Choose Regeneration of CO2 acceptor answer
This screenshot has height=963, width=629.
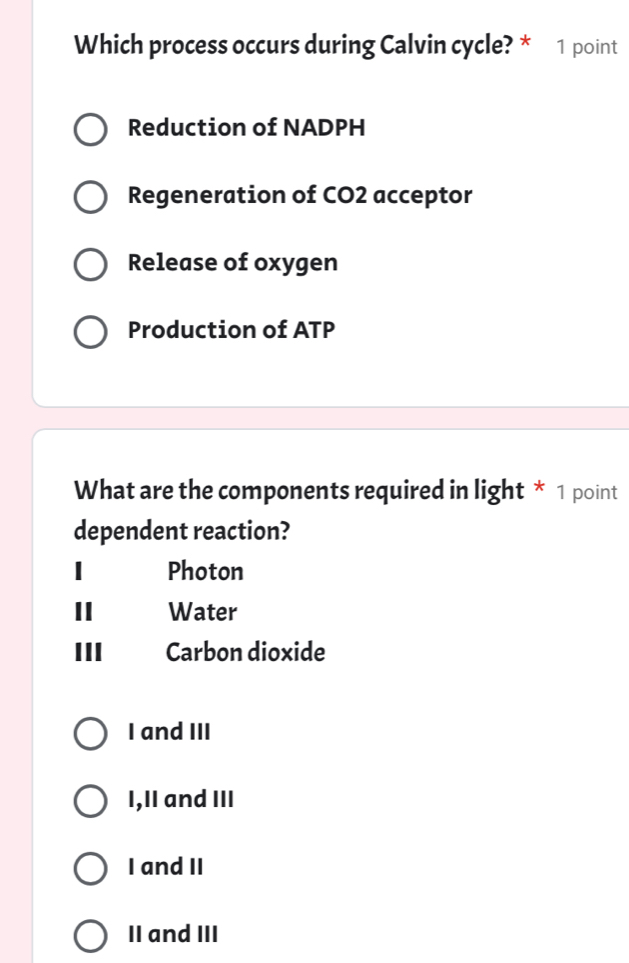[x=90, y=197]
